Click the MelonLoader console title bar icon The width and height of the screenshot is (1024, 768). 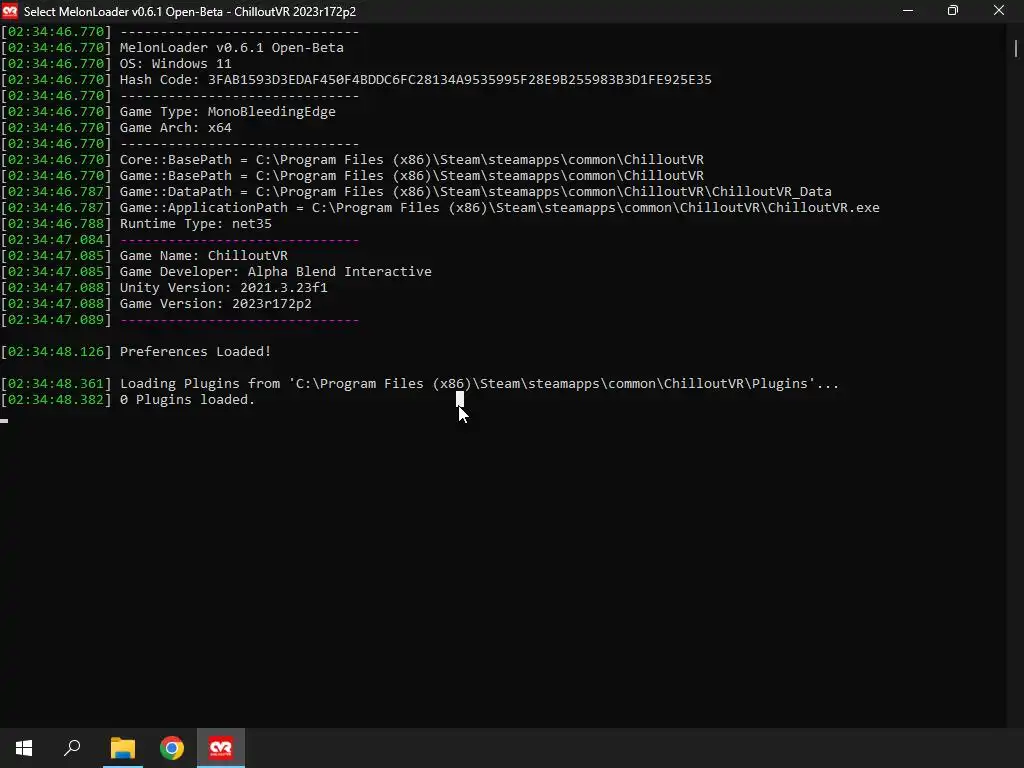10,11
